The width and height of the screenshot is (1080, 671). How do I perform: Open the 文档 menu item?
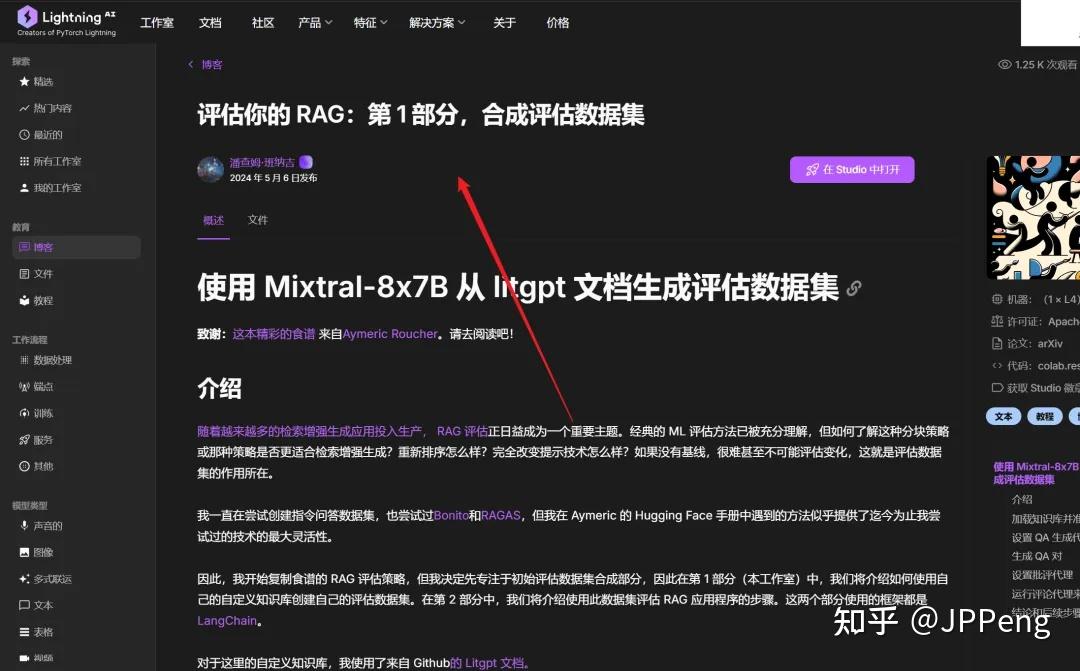(x=210, y=22)
